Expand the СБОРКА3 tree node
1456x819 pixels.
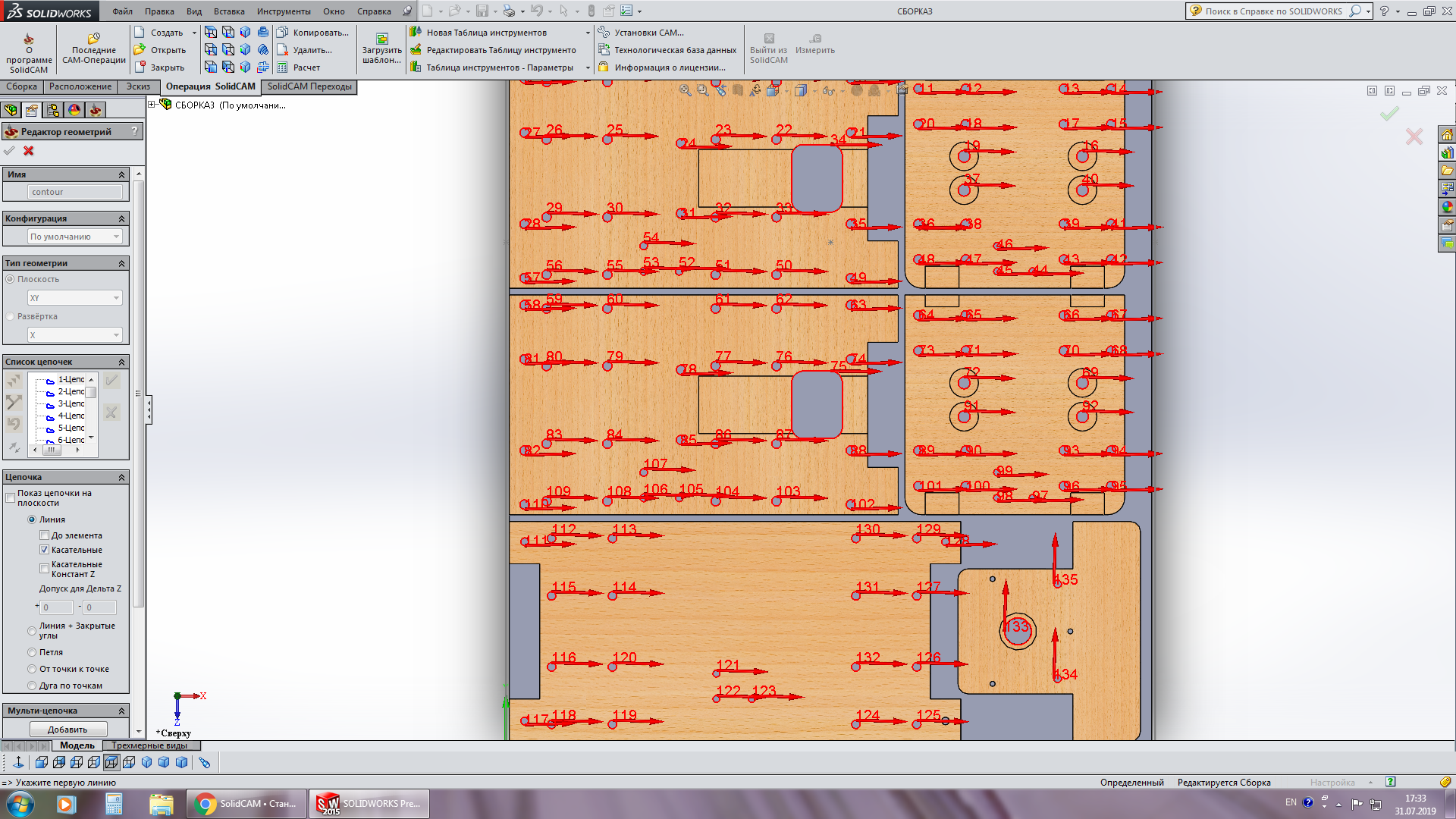[x=152, y=105]
